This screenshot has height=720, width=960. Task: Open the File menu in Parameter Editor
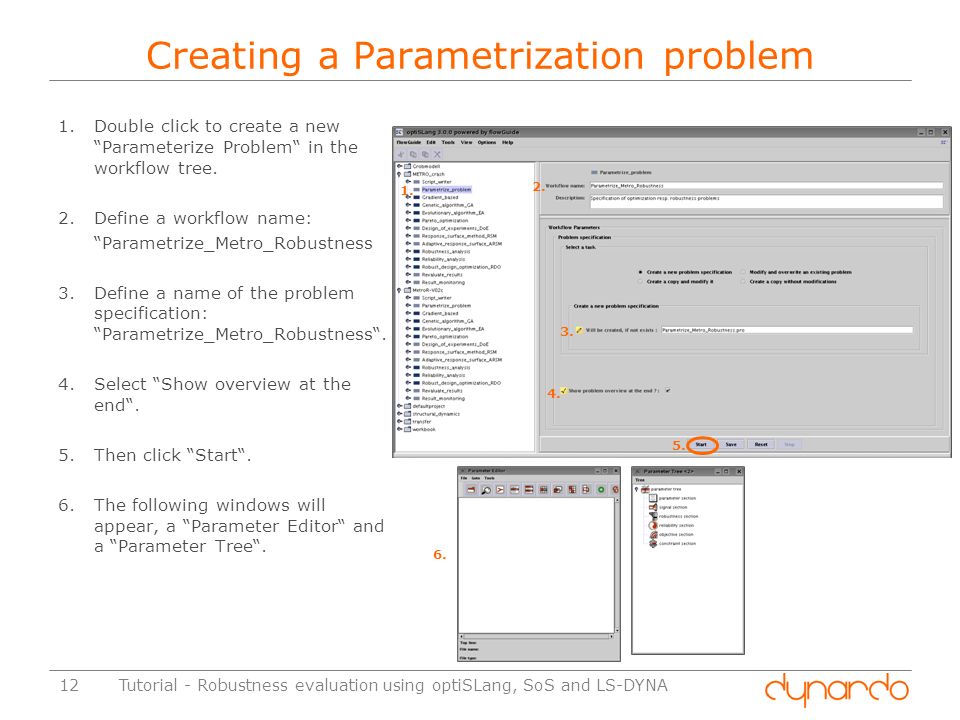pyautogui.click(x=464, y=478)
